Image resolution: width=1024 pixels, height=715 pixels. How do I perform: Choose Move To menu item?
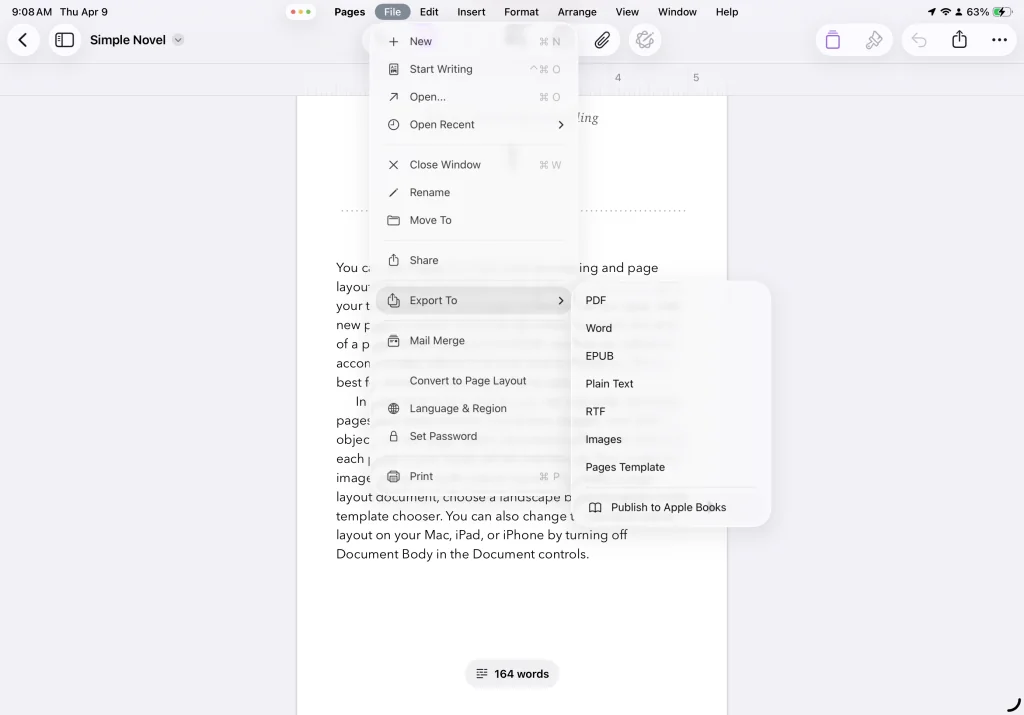click(474, 220)
